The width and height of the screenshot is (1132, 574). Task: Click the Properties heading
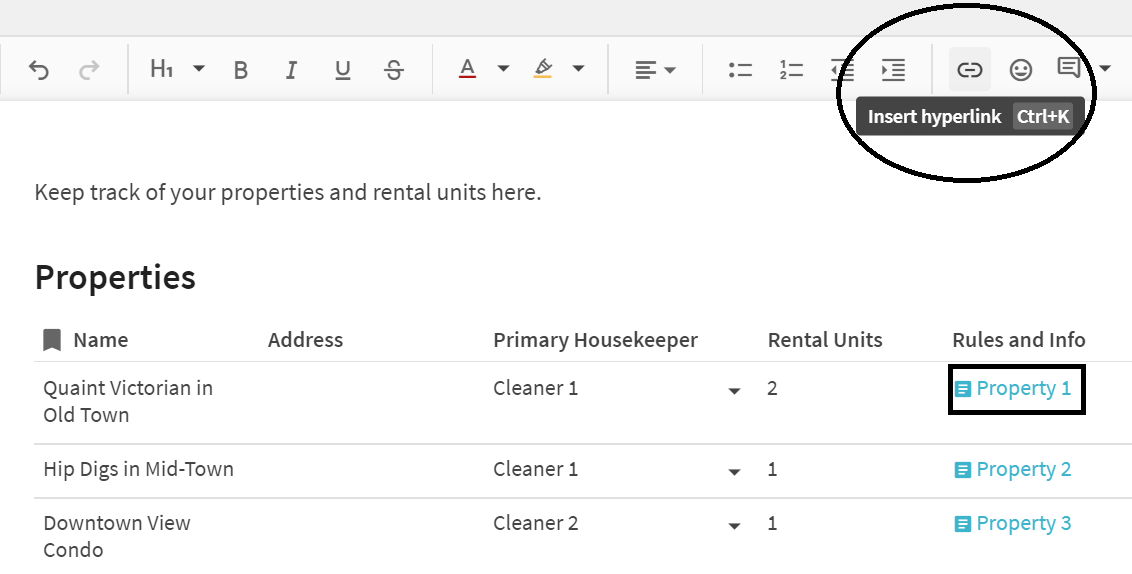[115, 277]
